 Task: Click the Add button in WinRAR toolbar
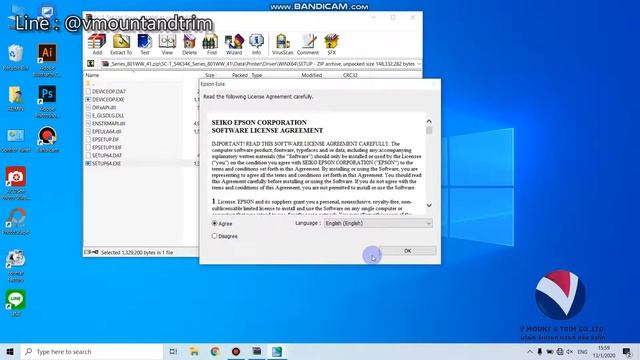tap(97, 44)
